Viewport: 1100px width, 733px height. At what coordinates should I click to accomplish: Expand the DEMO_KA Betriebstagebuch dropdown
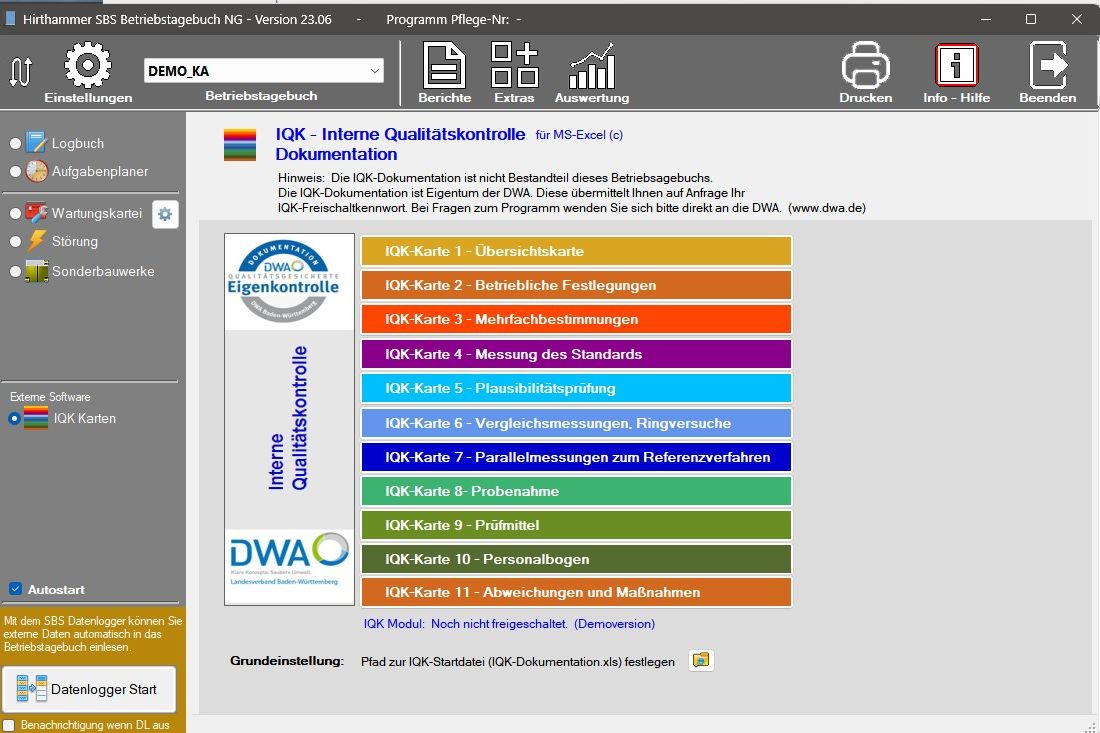tap(374, 71)
